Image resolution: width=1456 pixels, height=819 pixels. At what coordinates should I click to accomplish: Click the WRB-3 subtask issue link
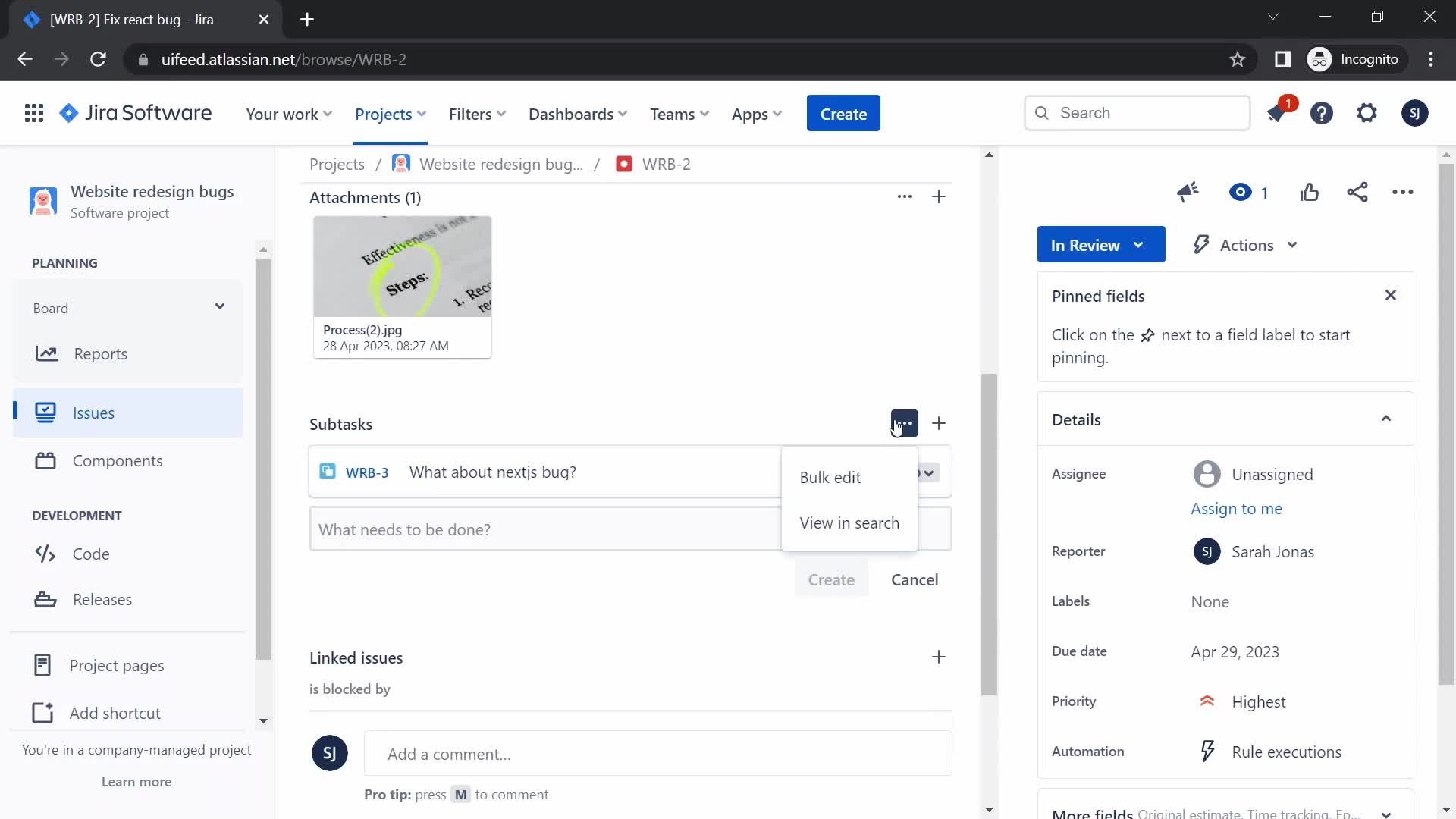coord(366,472)
